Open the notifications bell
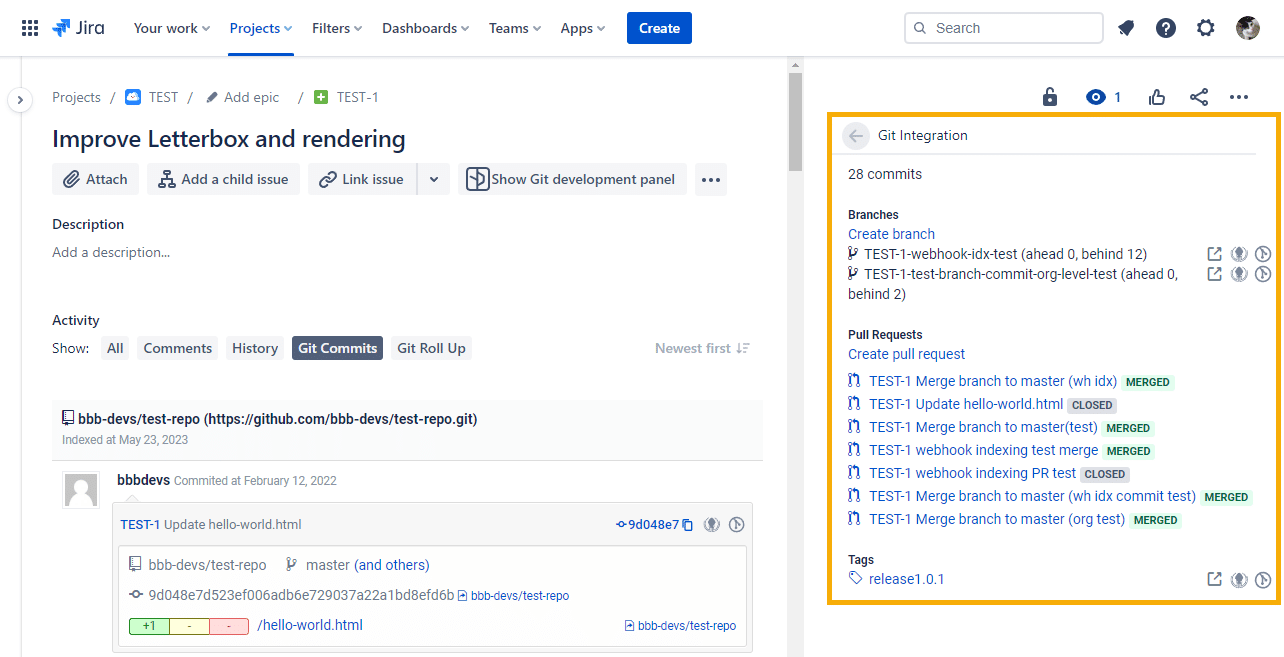 tap(1126, 28)
